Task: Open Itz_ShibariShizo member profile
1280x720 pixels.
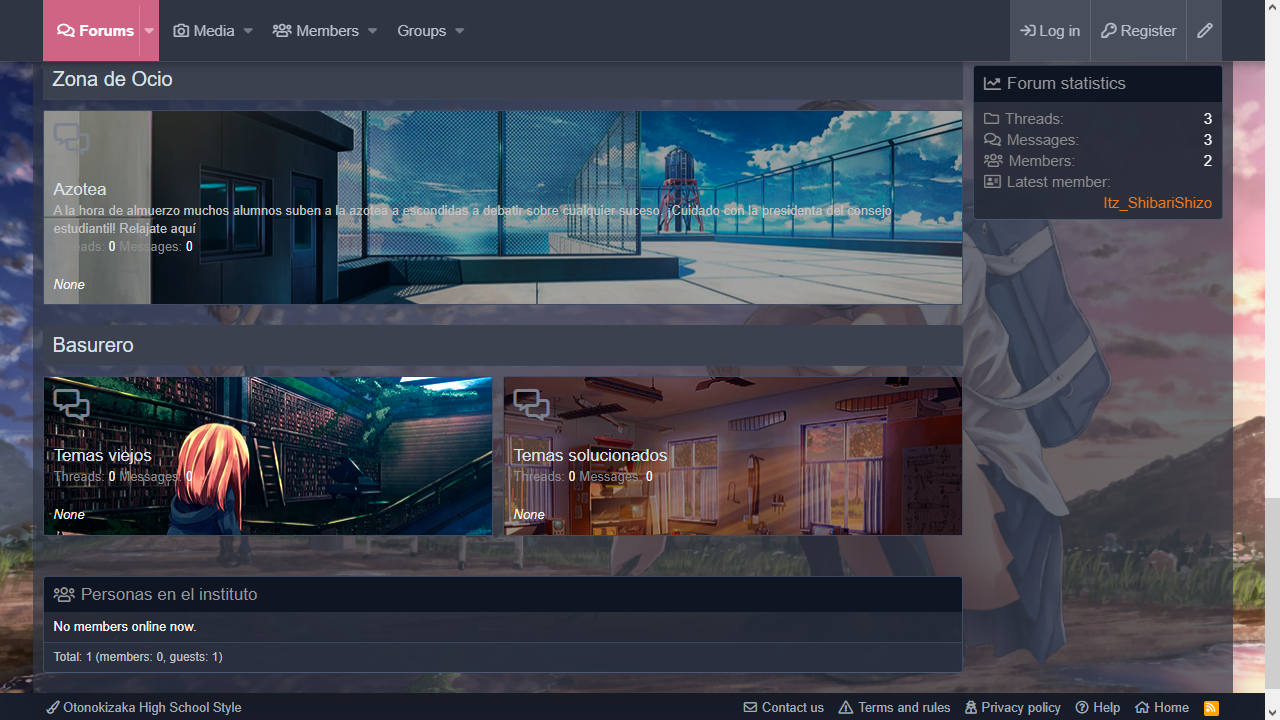Action: pyautogui.click(x=1157, y=203)
